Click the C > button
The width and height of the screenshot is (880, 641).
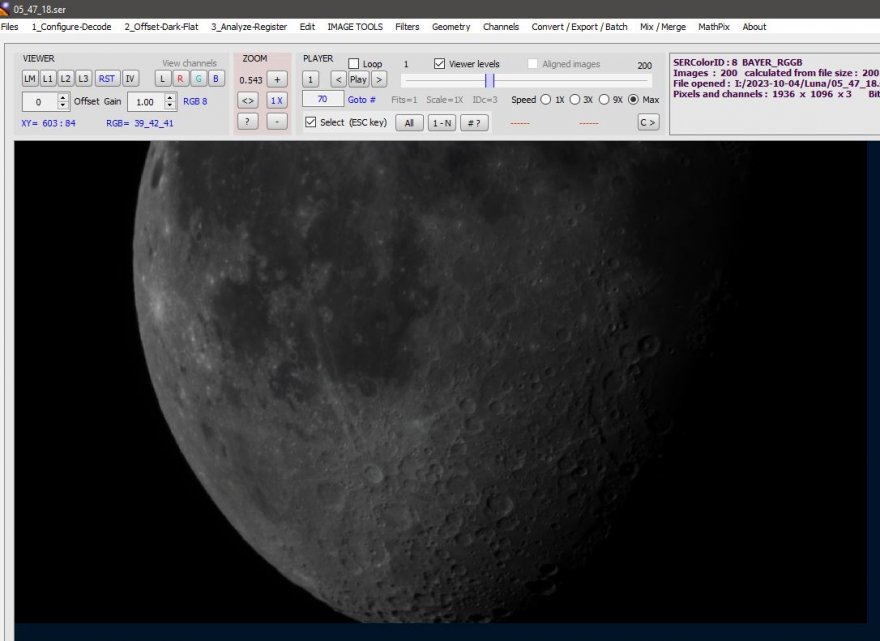click(648, 122)
